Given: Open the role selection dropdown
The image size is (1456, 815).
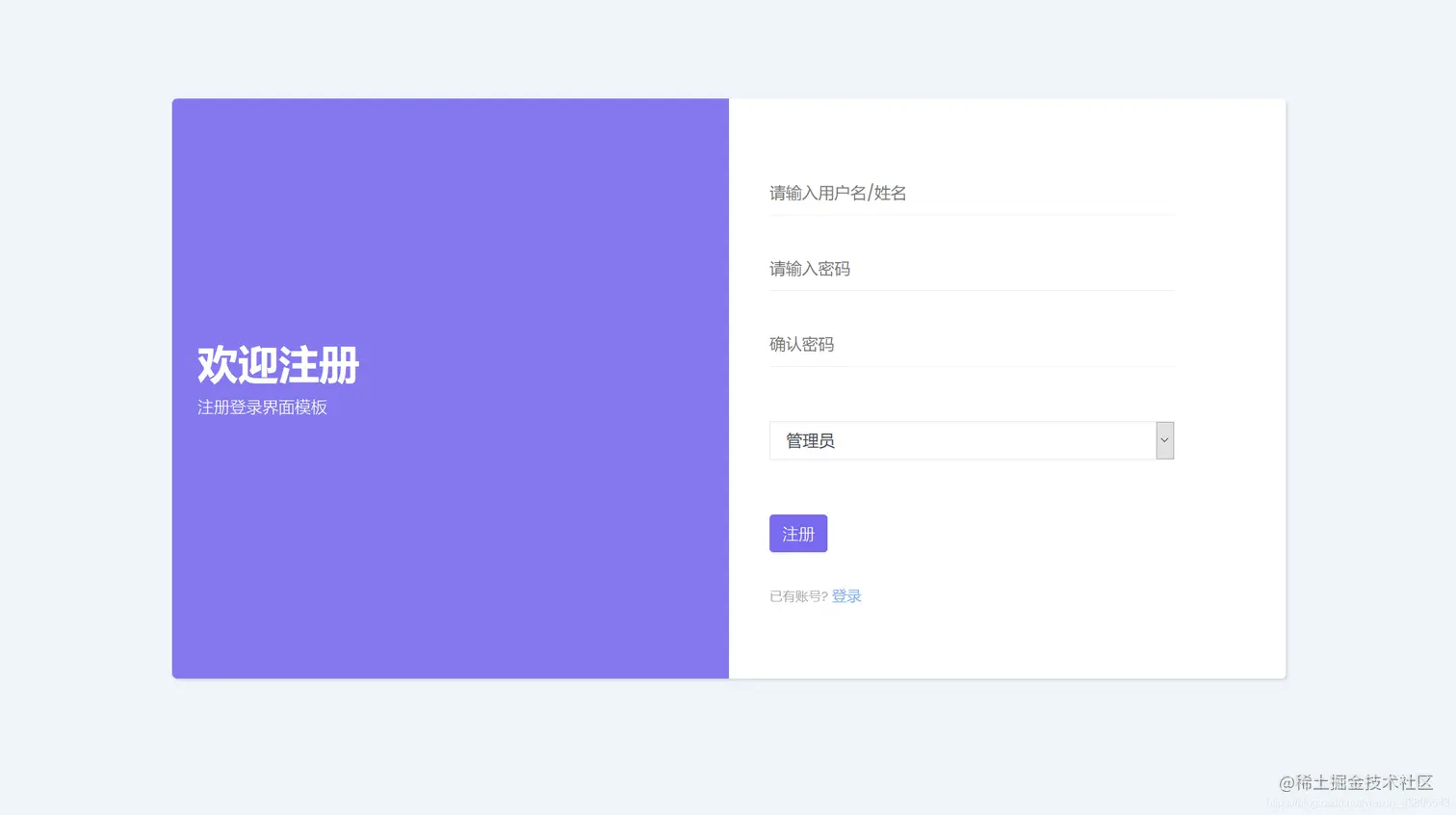Looking at the screenshot, I should tap(970, 440).
